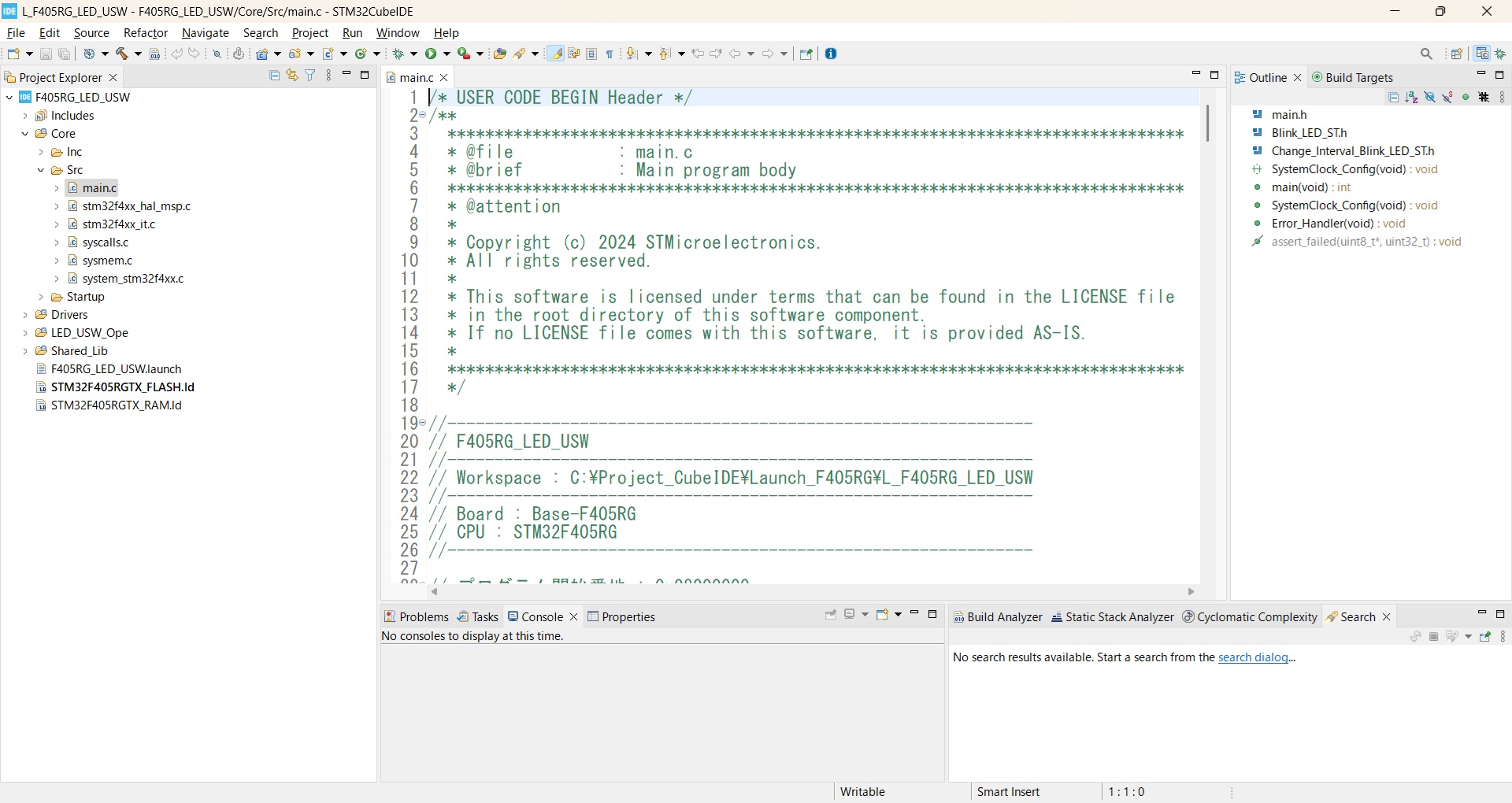Toggle Hide Static Members in Outline
This screenshot has height=803, width=1512.
tap(1448, 98)
